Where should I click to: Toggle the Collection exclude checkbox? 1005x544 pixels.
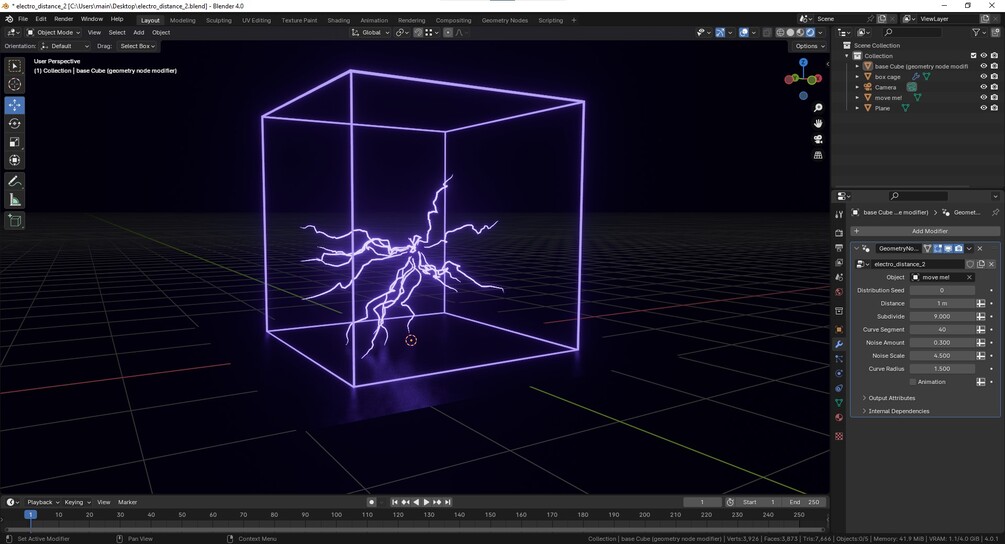(974, 56)
